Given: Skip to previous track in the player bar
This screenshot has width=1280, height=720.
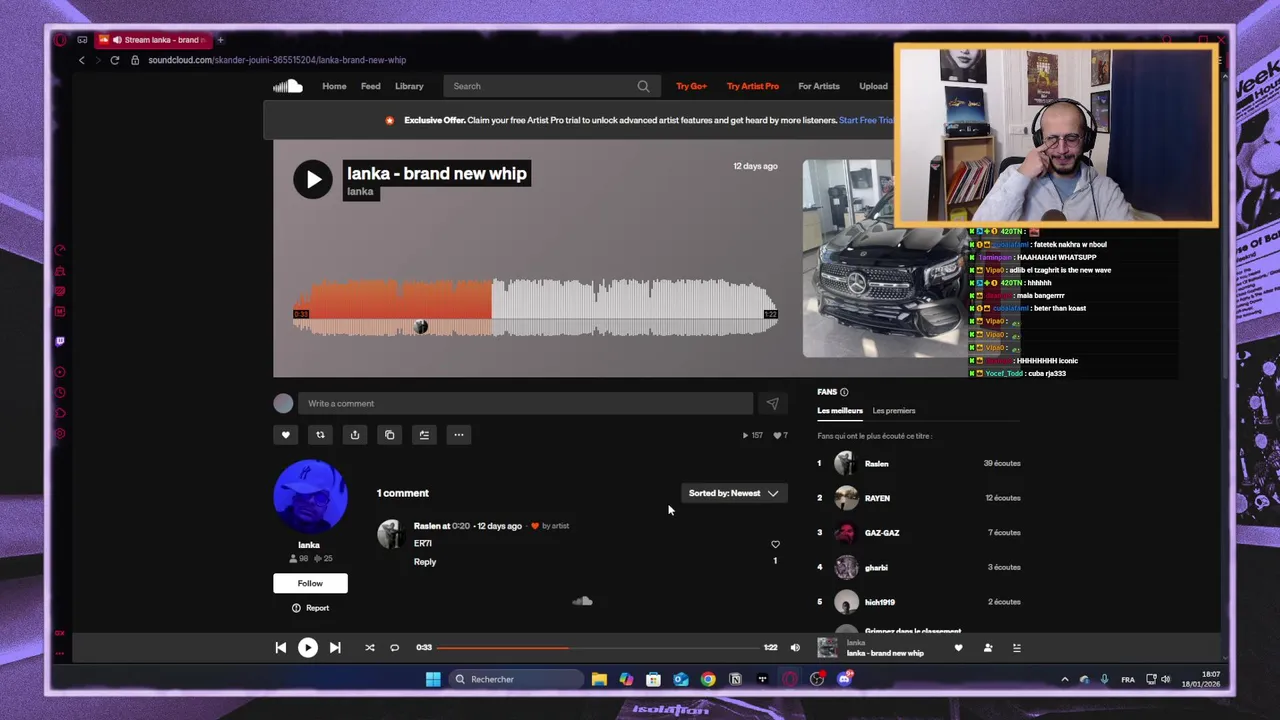Looking at the screenshot, I should (x=281, y=648).
